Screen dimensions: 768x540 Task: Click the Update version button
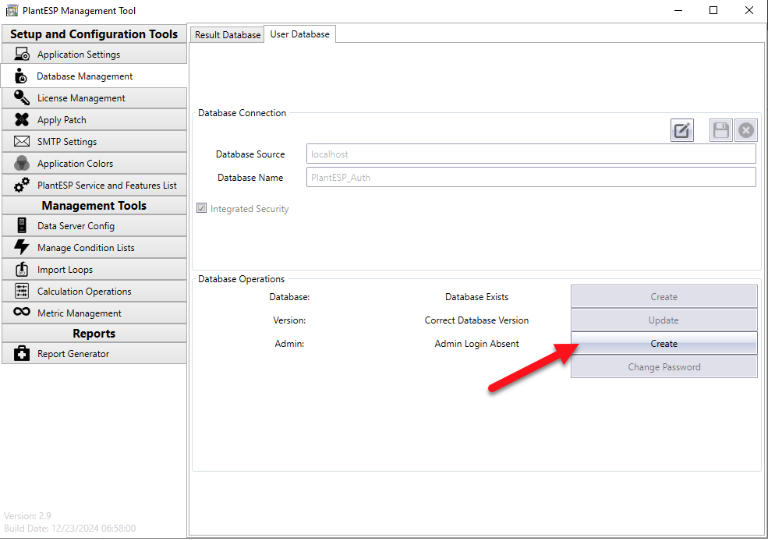[664, 320]
